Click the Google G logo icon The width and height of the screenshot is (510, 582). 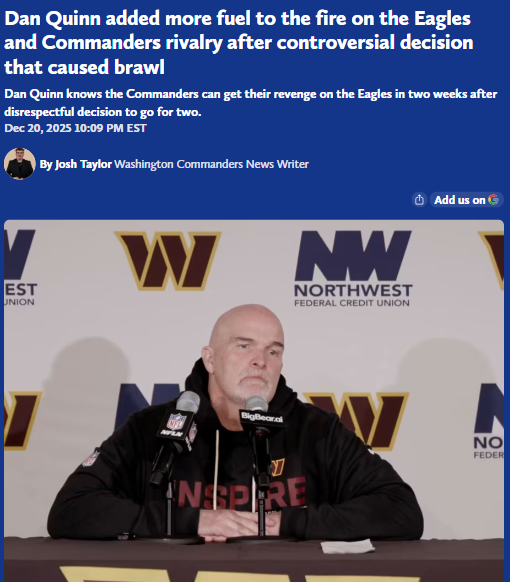click(493, 200)
